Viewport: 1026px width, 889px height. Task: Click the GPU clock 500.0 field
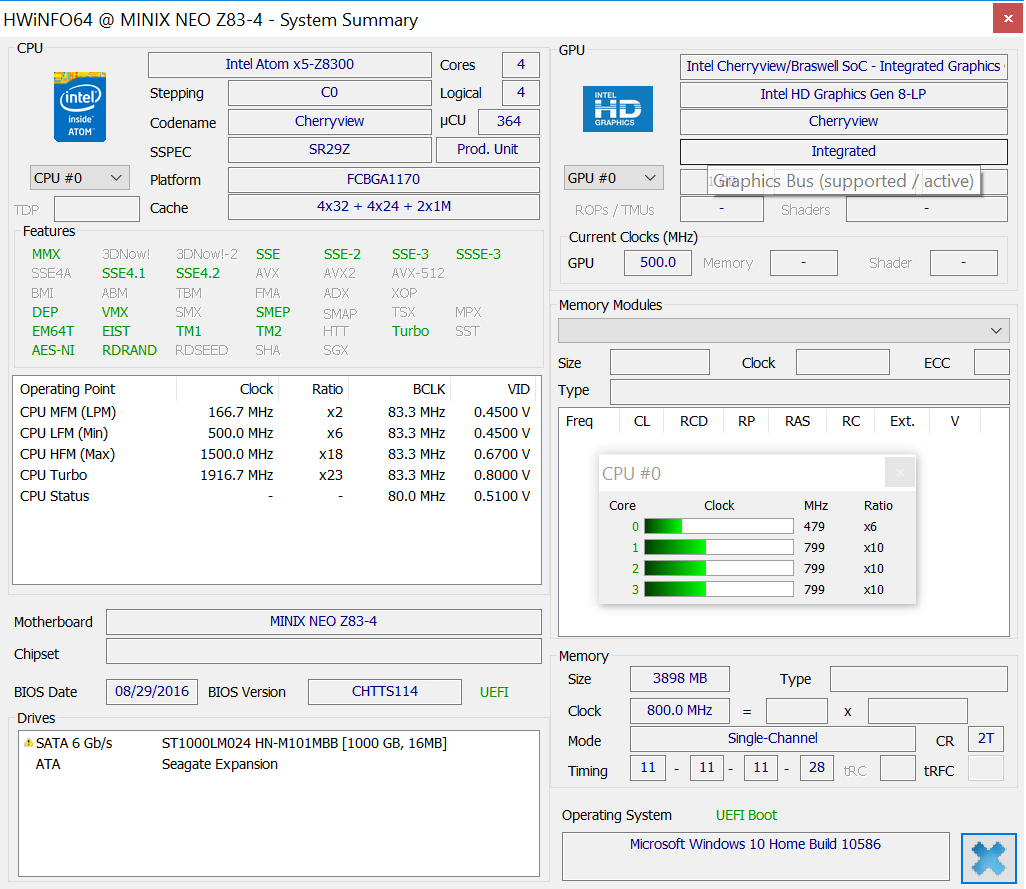click(x=658, y=262)
